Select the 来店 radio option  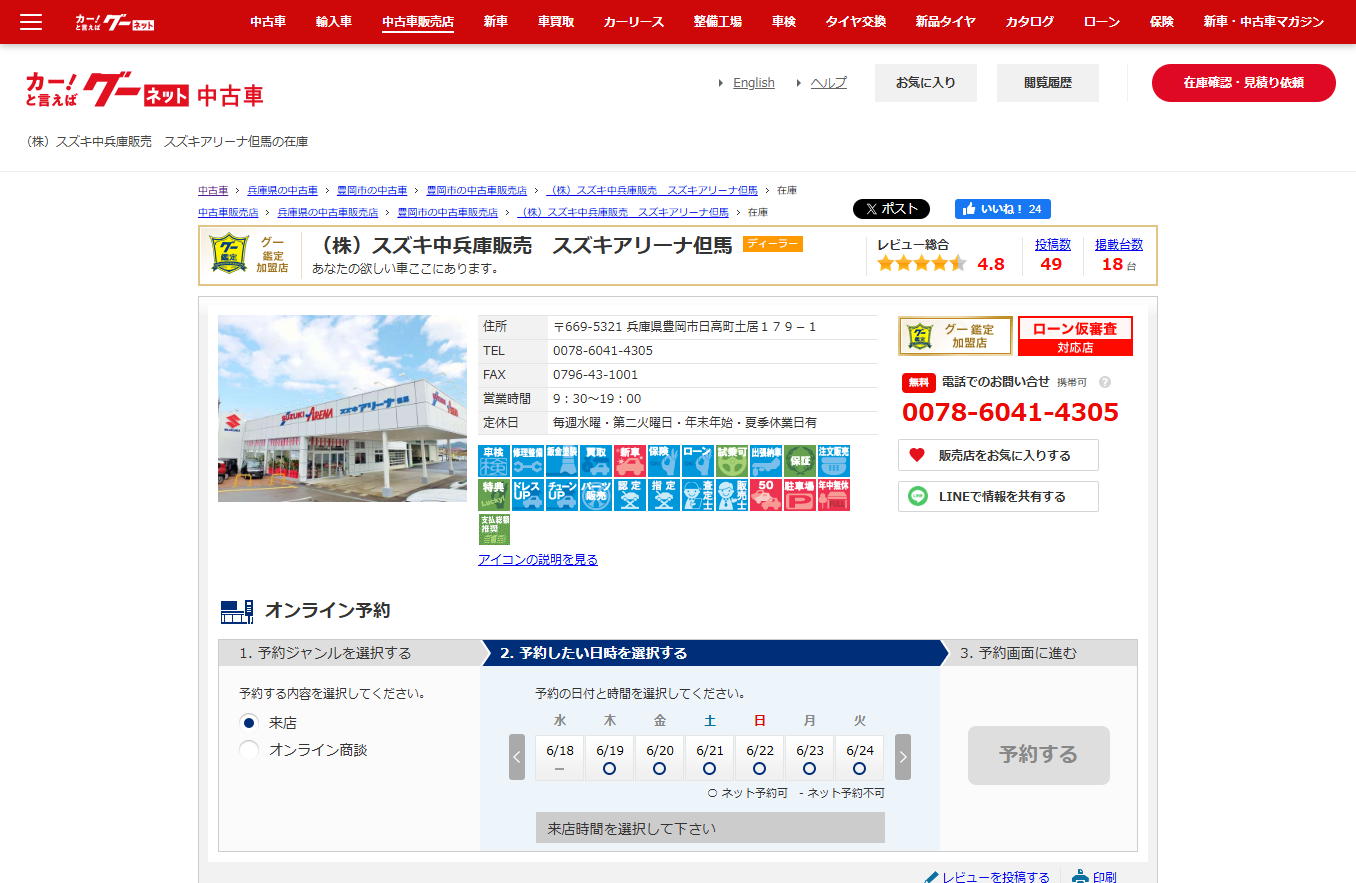[249, 722]
